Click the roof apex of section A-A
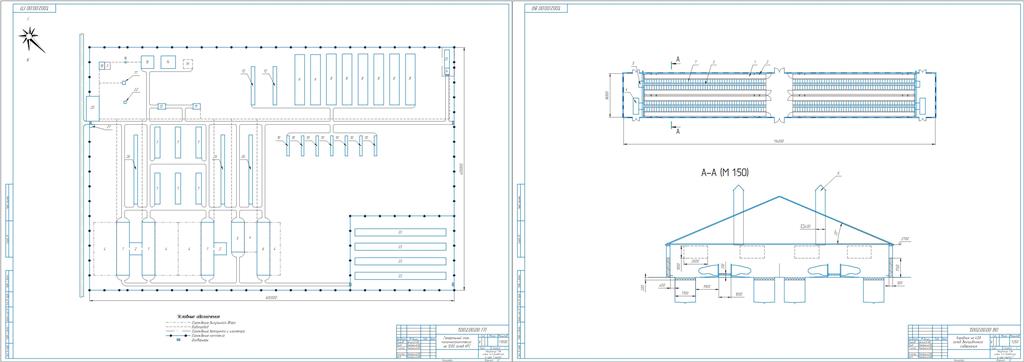 click(778, 197)
